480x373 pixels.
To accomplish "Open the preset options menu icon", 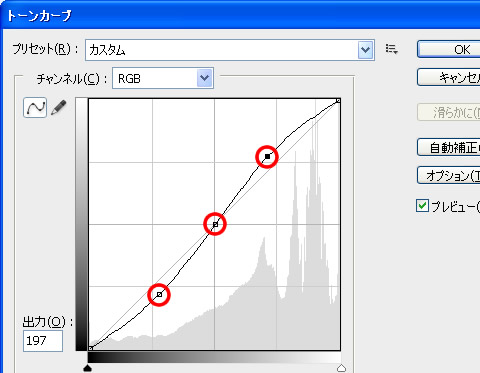I will coord(392,49).
